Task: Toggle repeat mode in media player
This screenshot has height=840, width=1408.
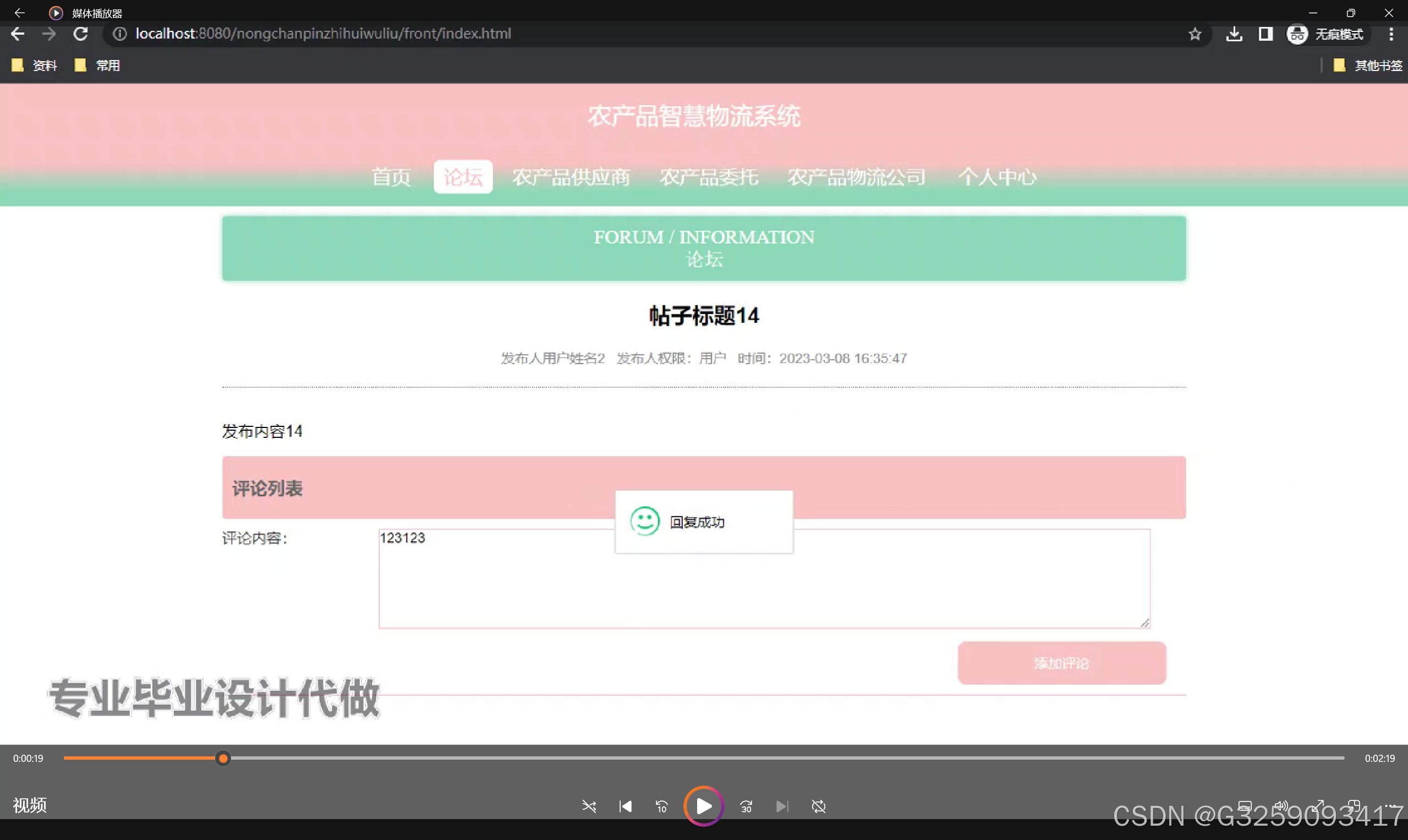Action: click(x=819, y=806)
